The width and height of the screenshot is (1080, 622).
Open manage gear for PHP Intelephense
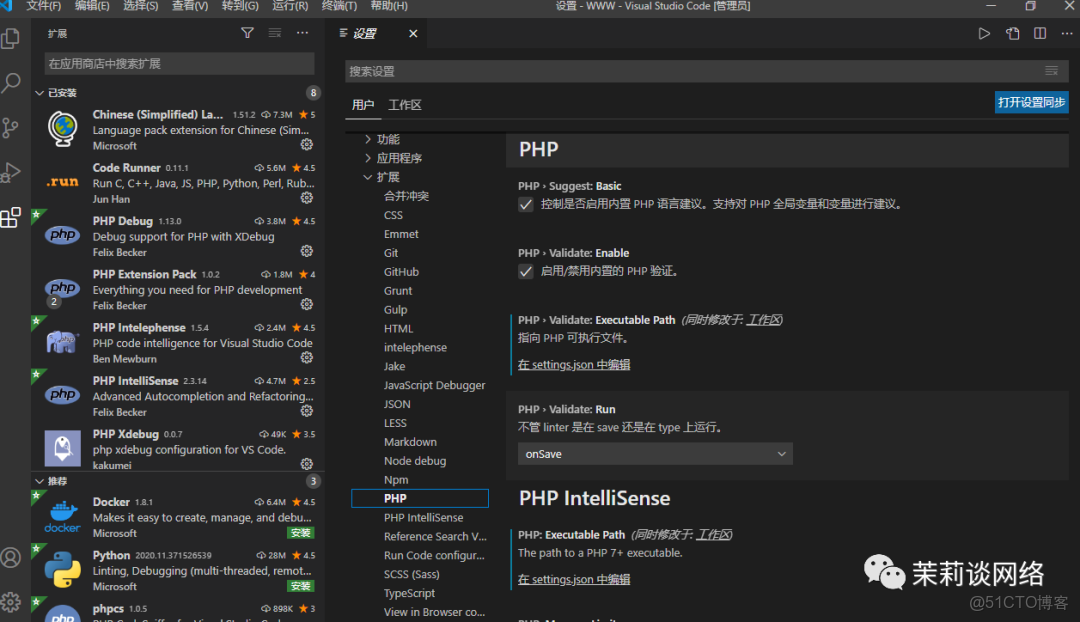coord(307,357)
